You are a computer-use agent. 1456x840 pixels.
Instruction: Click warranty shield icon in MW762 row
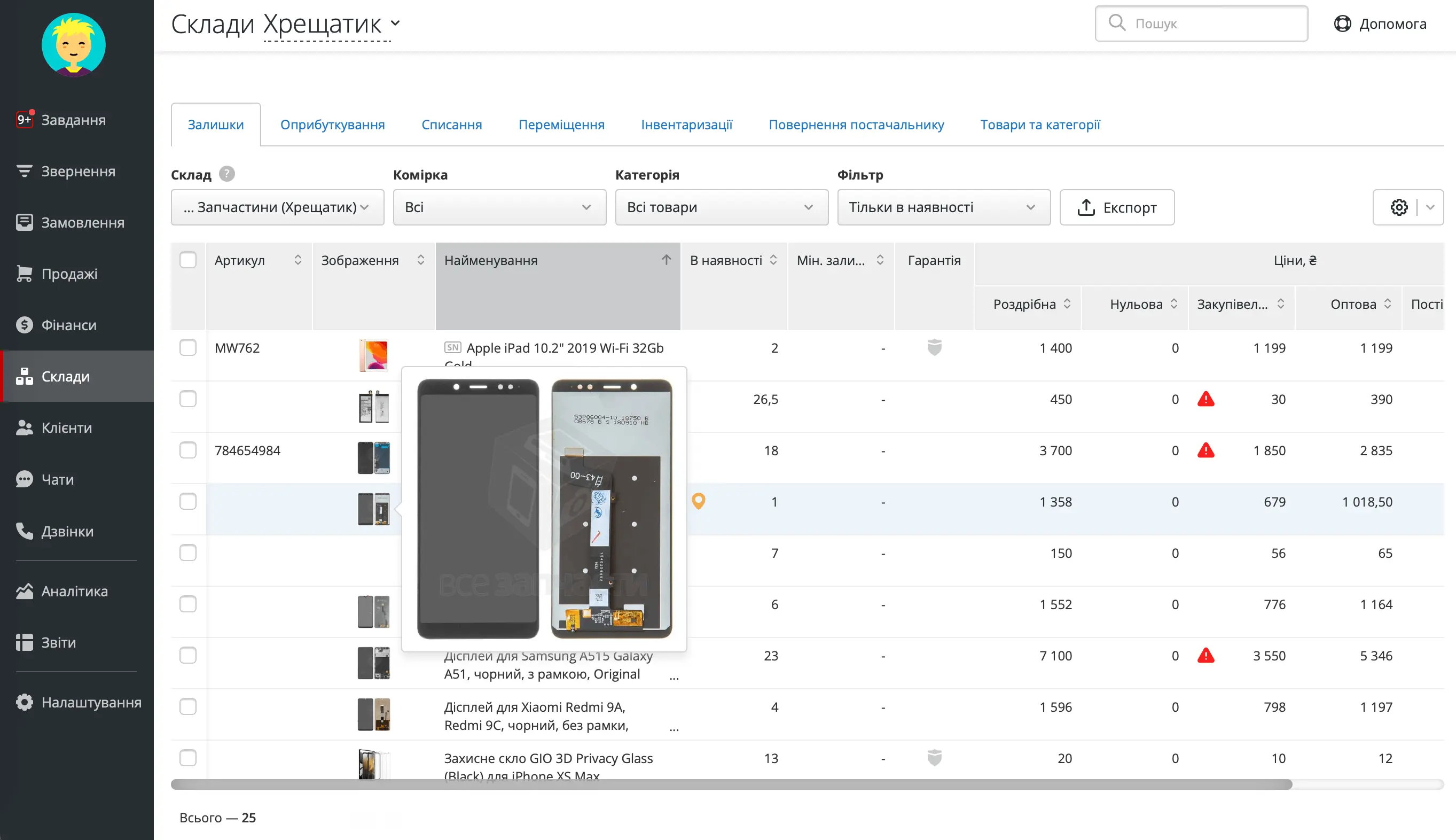coord(934,347)
